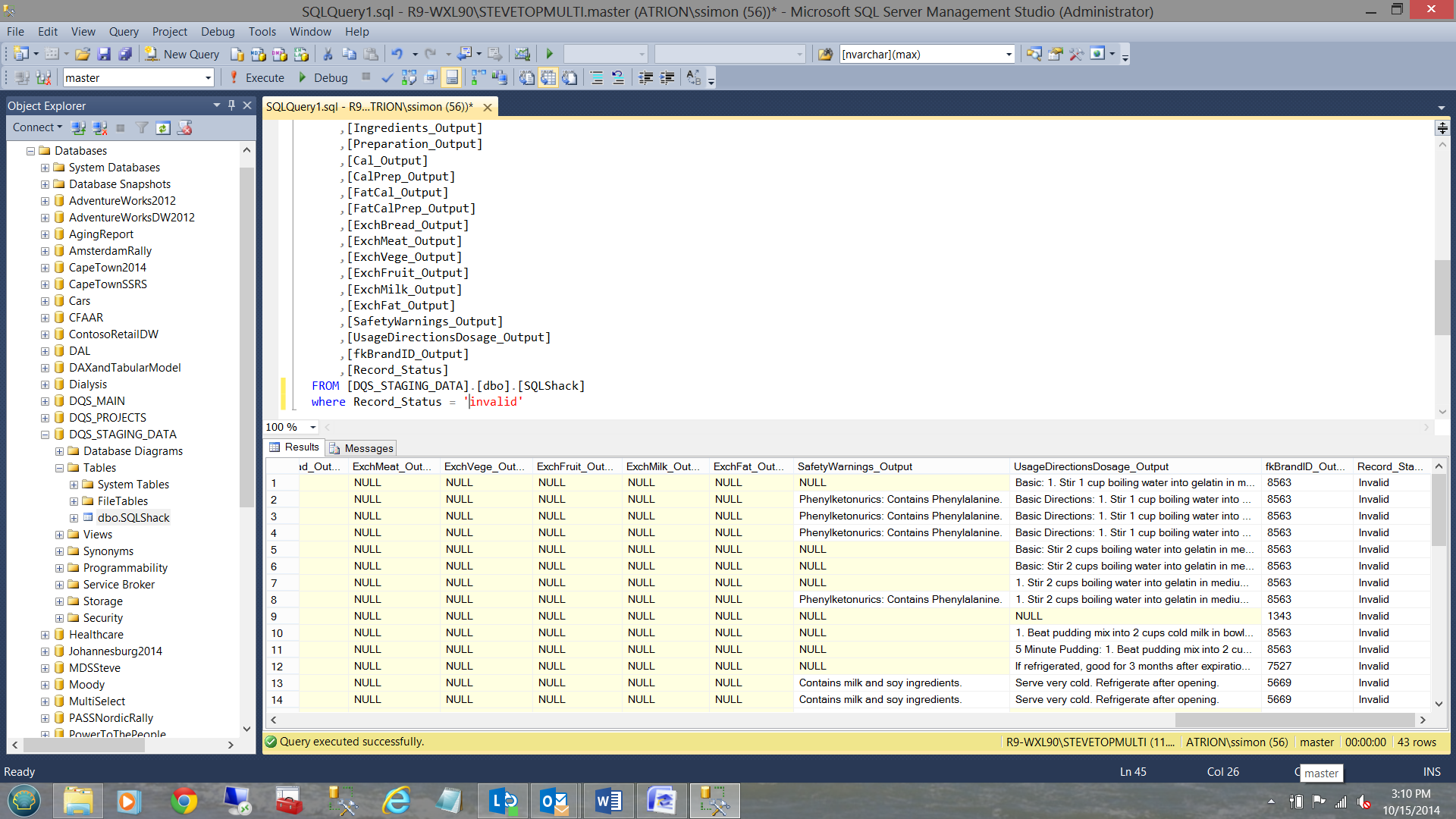
Task: Open the master database dropdown
Action: point(208,78)
